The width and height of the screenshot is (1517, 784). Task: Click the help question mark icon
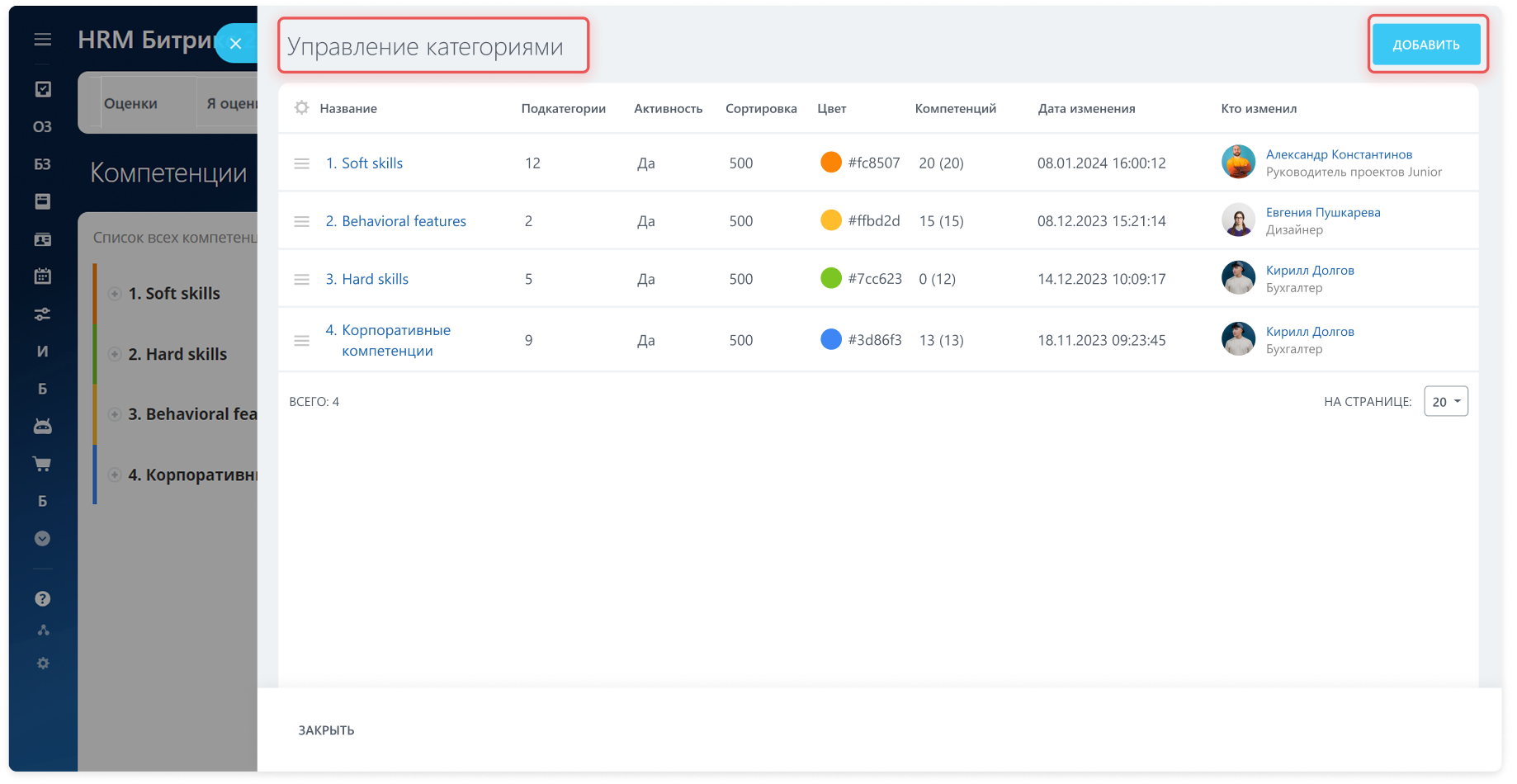pyautogui.click(x=43, y=599)
